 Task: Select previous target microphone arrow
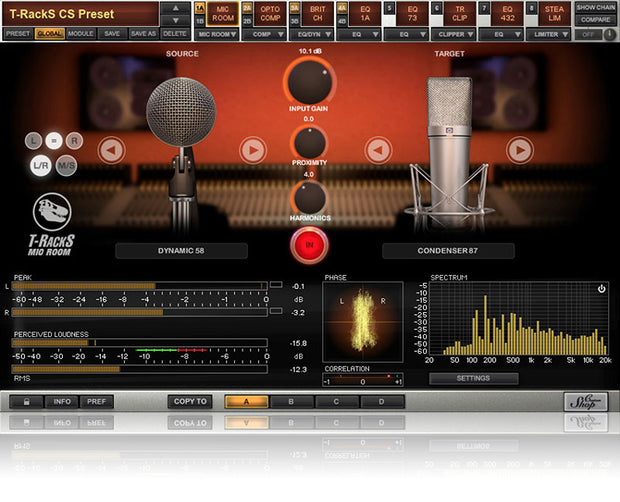pos(378,150)
